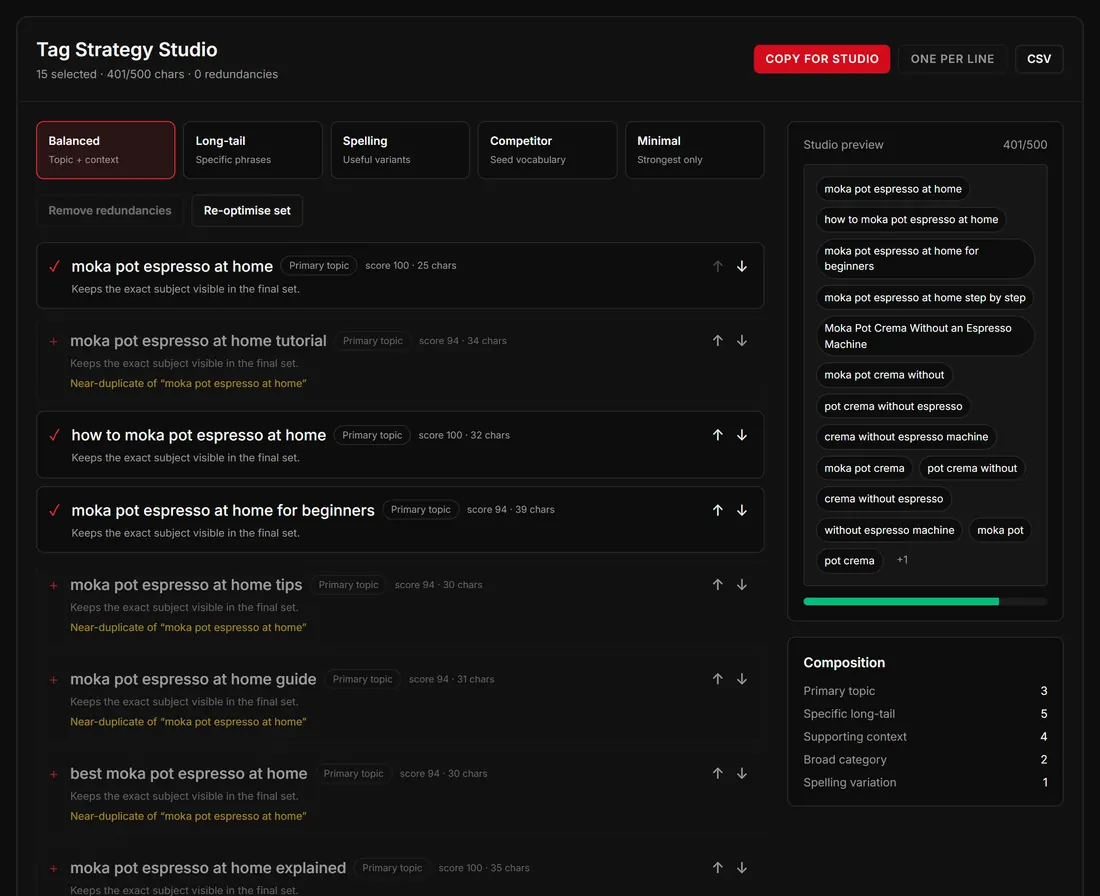Click Remove redundancies button

tap(110, 210)
